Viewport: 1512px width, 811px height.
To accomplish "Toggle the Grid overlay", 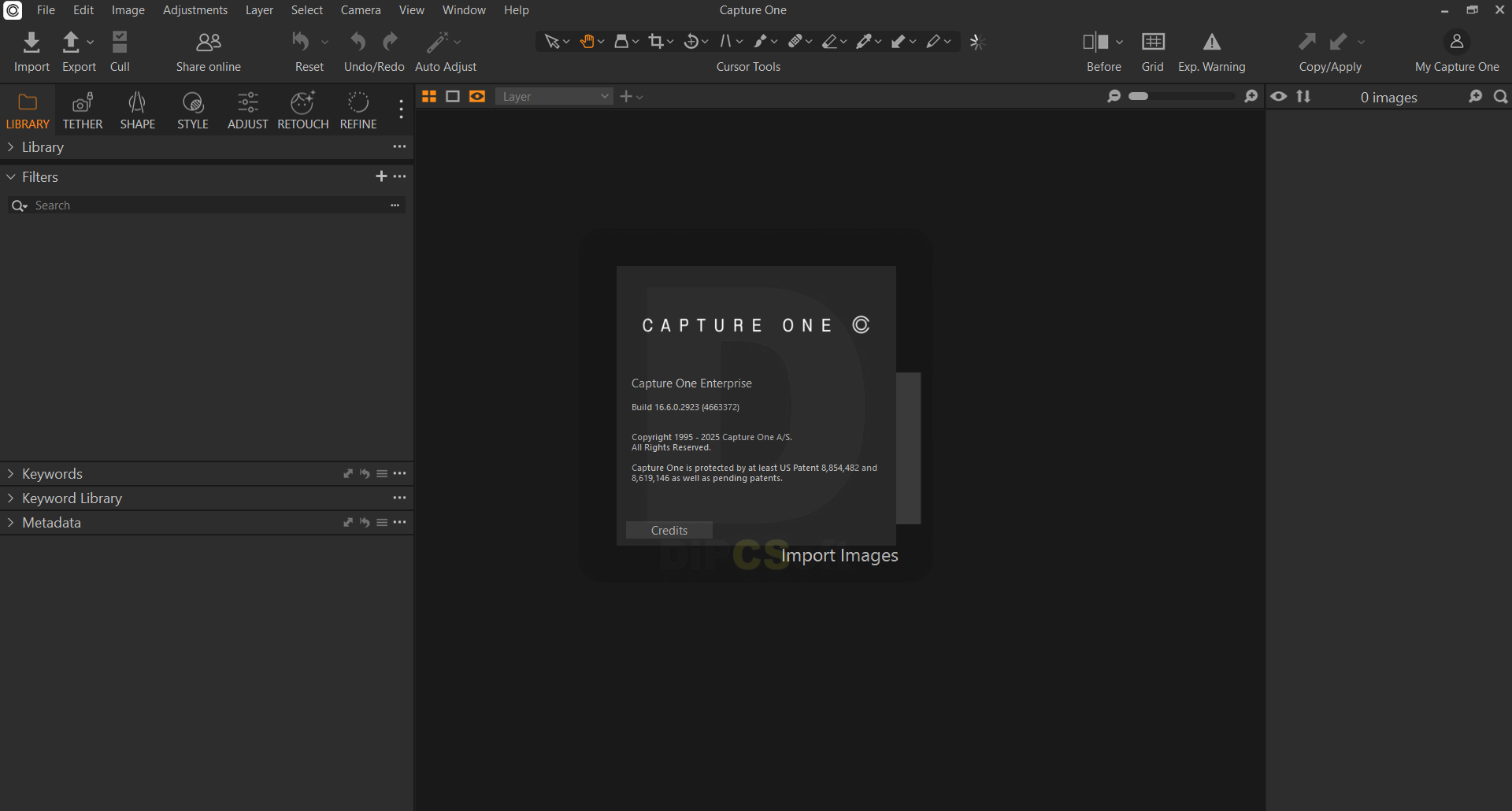I will [x=1153, y=42].
